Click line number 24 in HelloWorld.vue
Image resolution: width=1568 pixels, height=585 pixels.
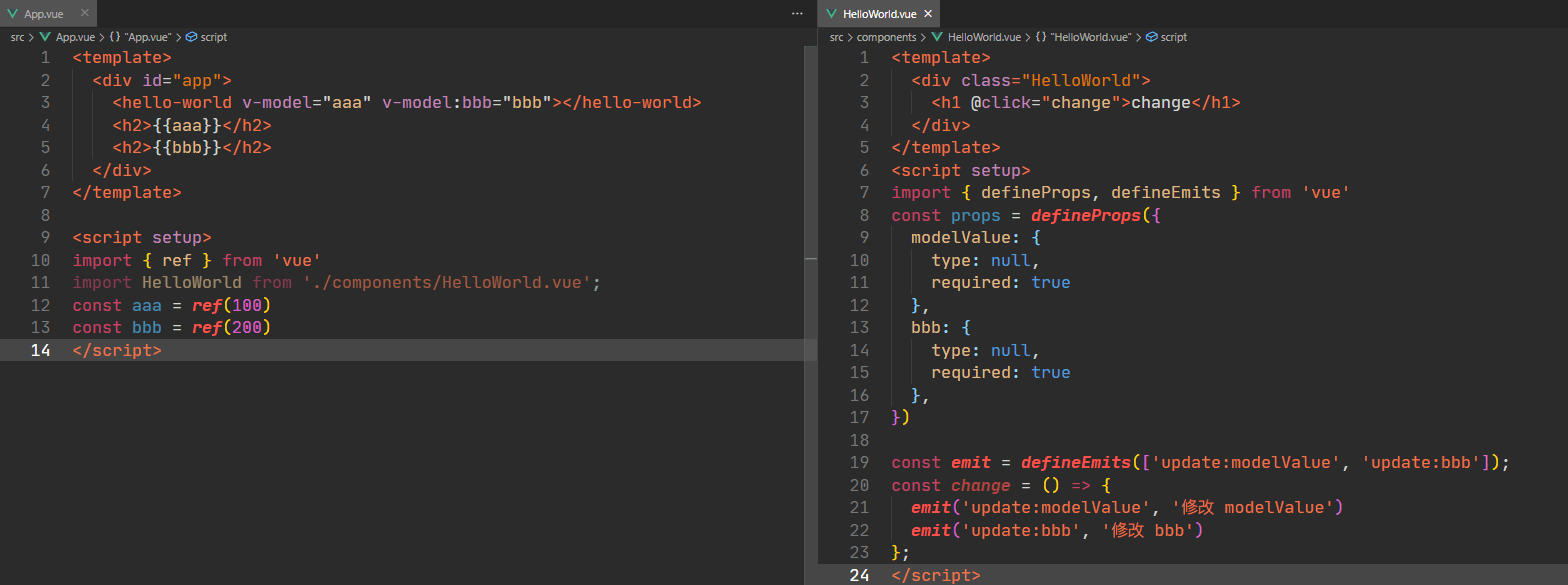pyautogui.click(x=859, y=575)
